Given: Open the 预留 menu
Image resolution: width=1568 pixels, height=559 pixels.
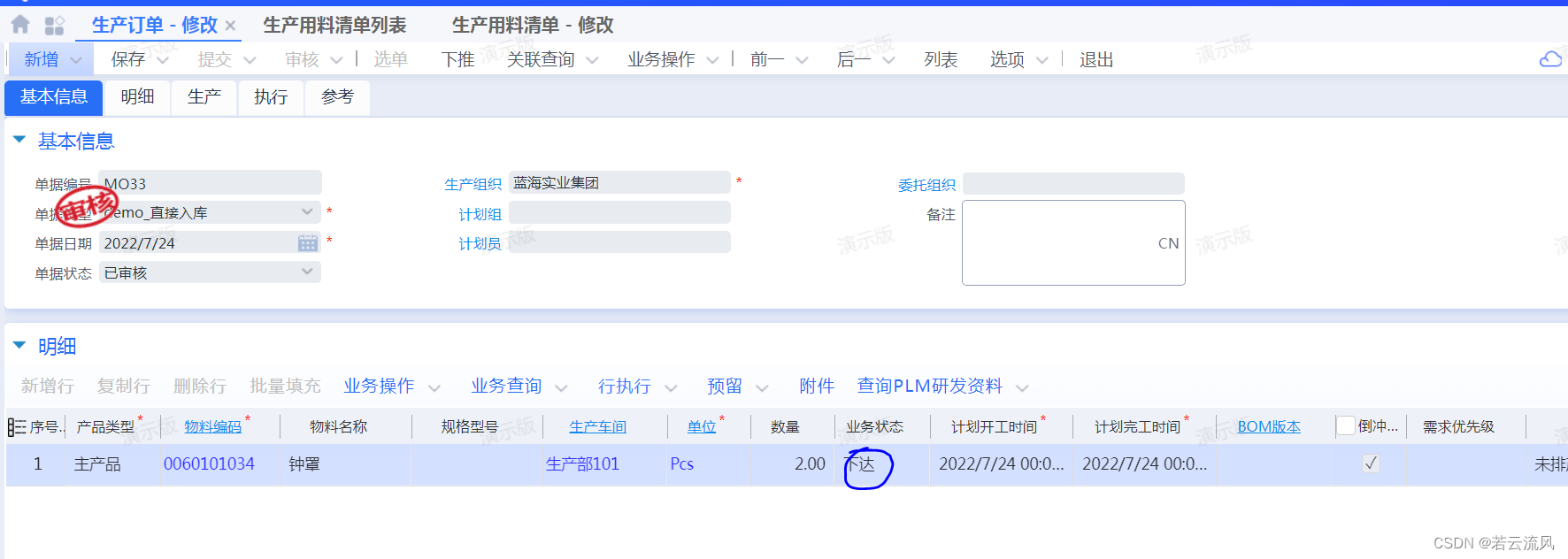Looking at the screenshot, I should pyautogui.click(x=738, y=387).
